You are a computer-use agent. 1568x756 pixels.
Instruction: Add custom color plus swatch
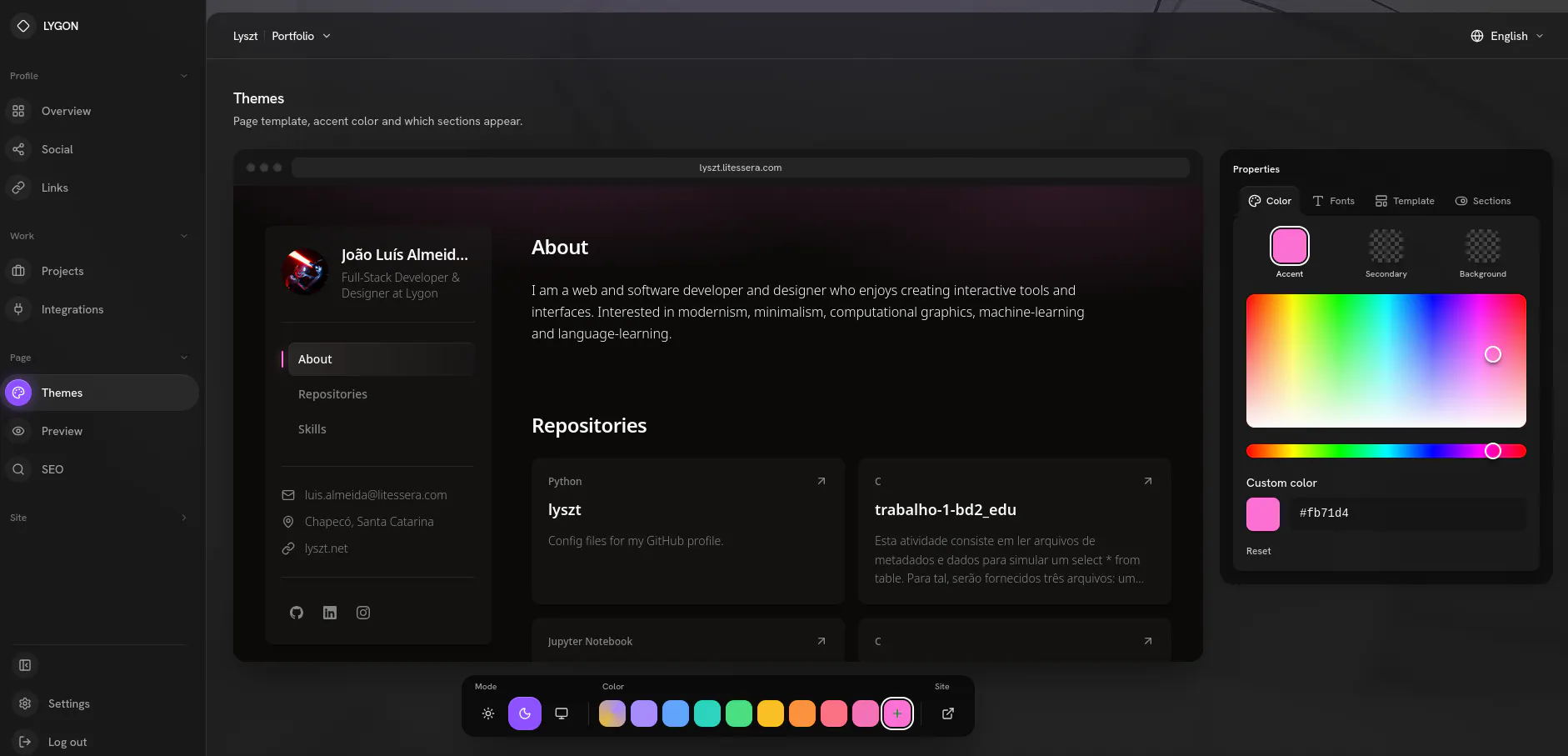(x=897, y=713)
